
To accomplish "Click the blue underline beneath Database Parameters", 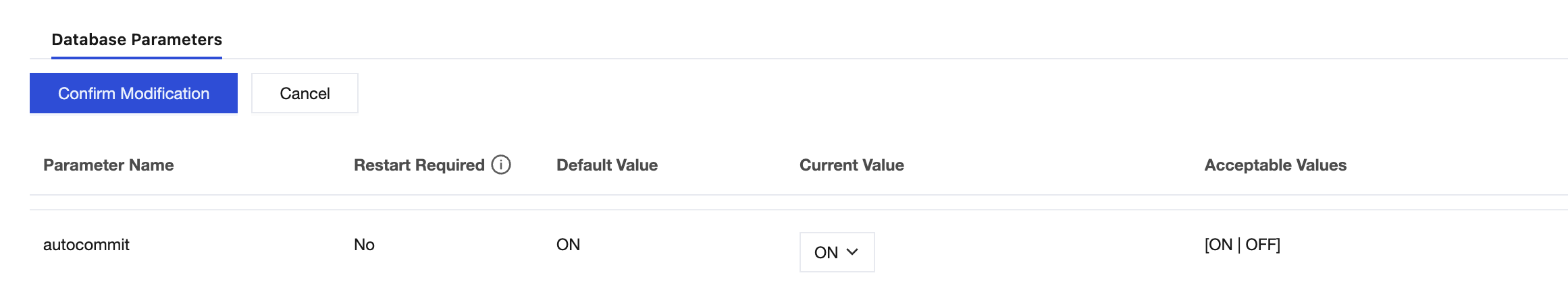I will coord(136,57).
